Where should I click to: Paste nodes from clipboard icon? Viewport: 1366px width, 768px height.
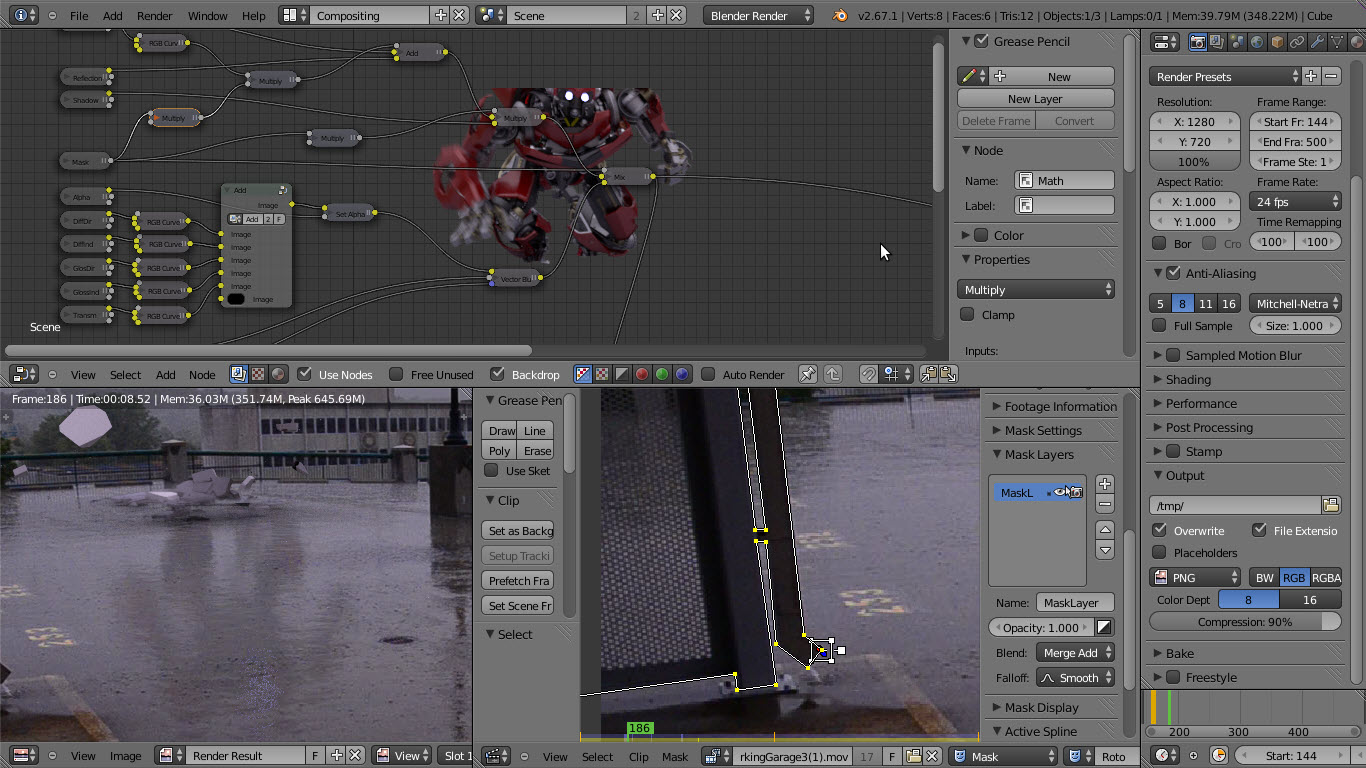(x=947, y=374)
